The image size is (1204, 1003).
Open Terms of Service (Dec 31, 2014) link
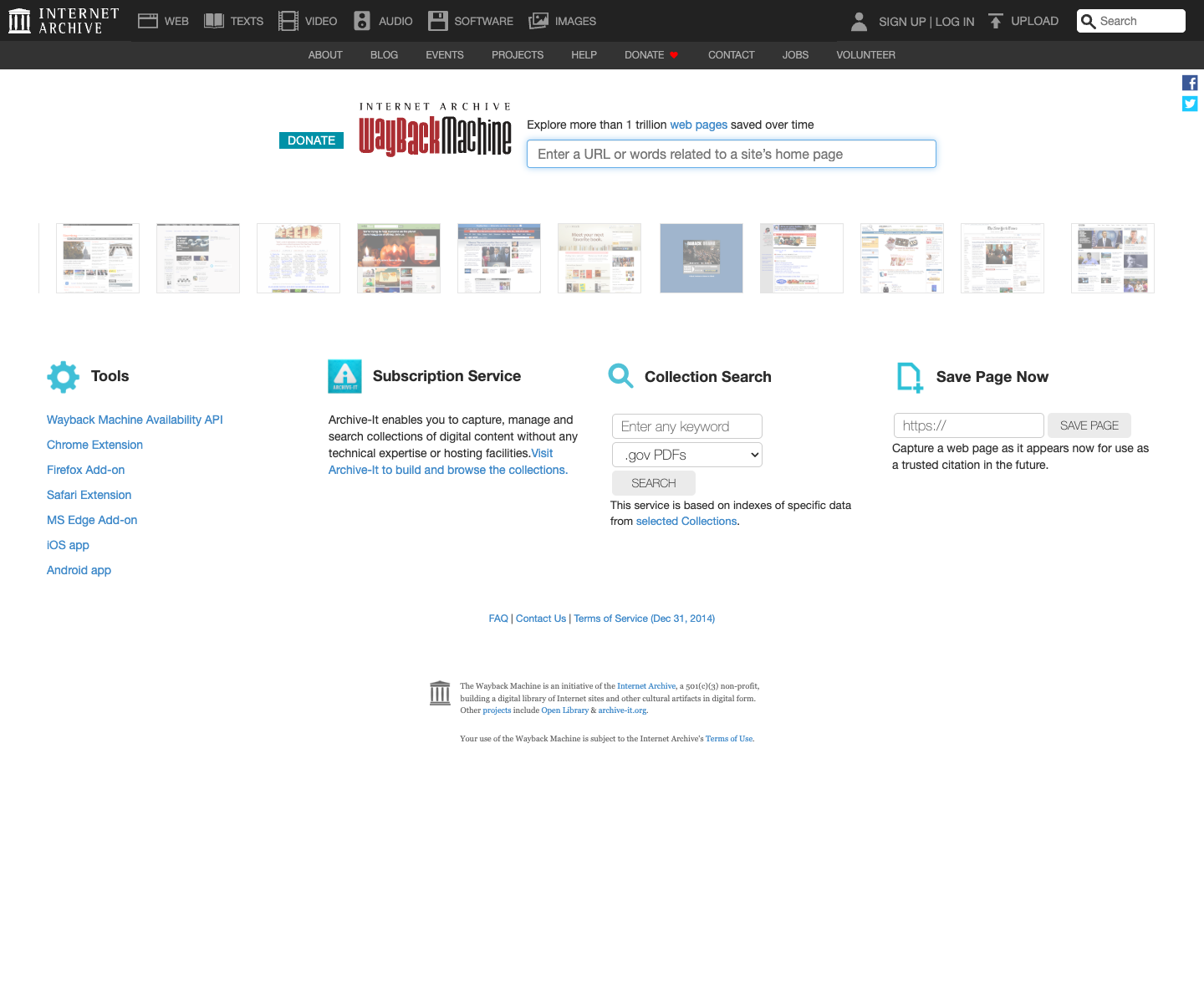[644, 619]
